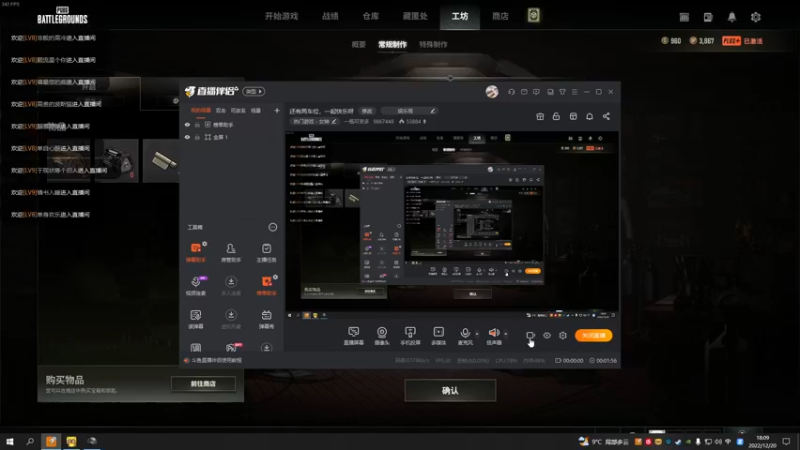This screenshot has height=450, width=800.
Task: Click PUBG 确认 button
Action: [450, 390]
